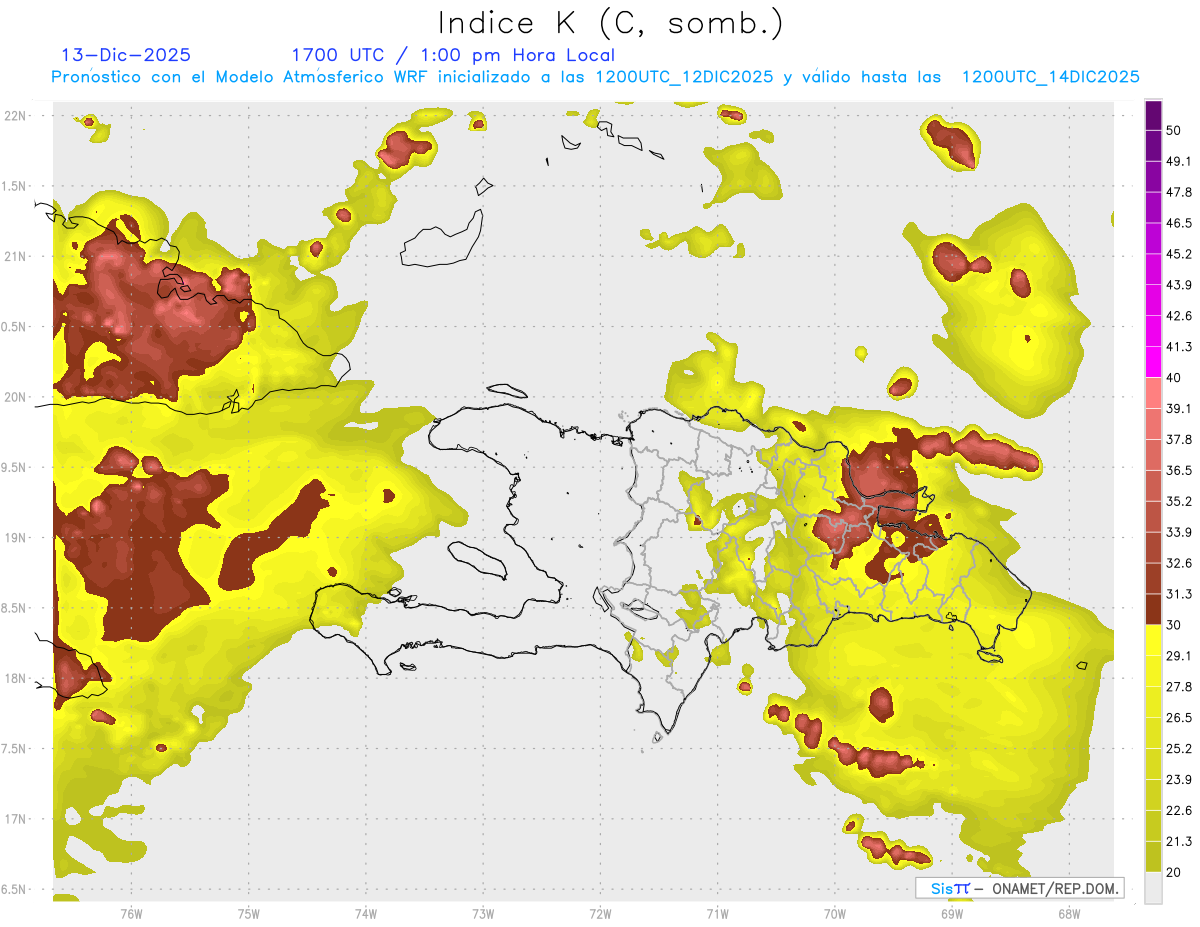Screen dimensions: 1200x927
Task: Select the color scale value 47.8
Action: (x=1179, y=192)
